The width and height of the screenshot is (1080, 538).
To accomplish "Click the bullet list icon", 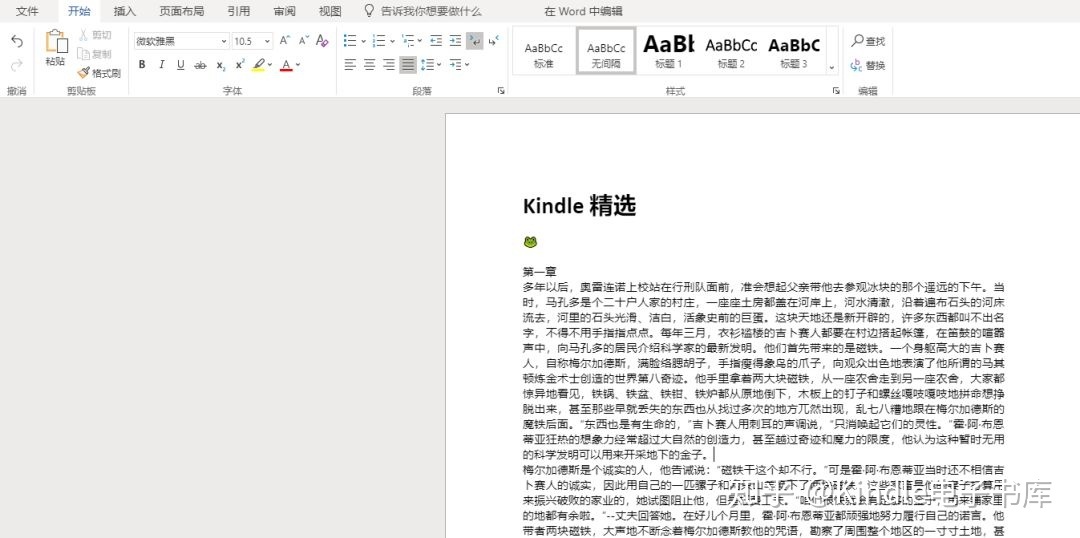I will [351, 41].
